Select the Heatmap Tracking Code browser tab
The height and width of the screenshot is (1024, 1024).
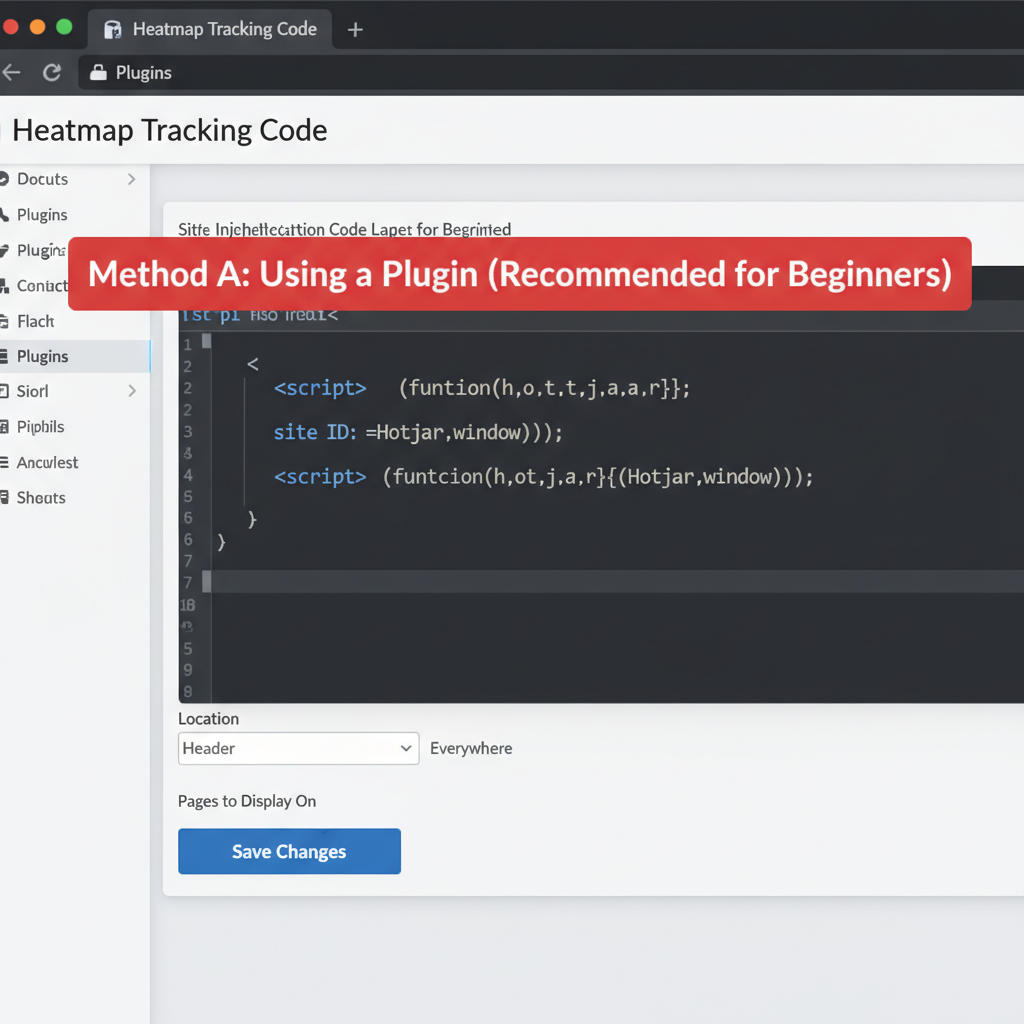click(x=210, y=29)
